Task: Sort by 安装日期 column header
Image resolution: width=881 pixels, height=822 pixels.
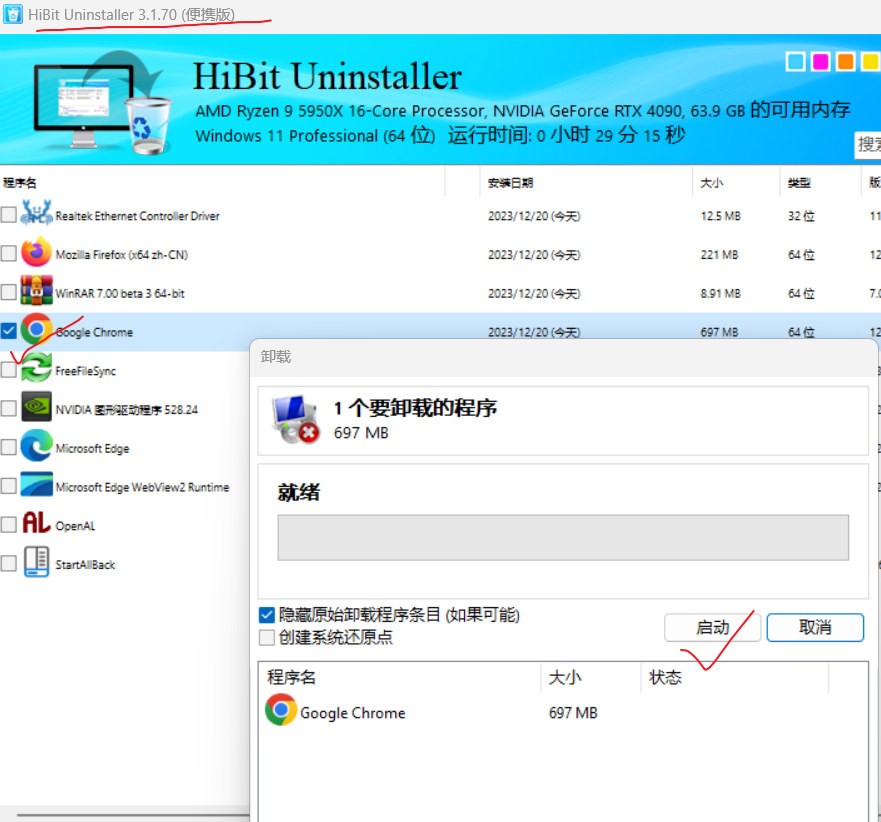Action: (511, 183)
